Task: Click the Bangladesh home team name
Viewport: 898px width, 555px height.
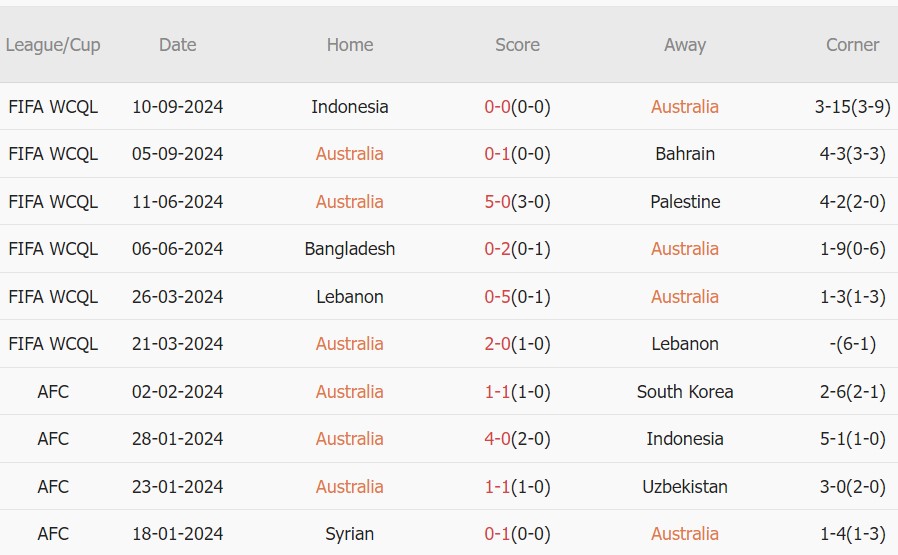Action: 349,249
